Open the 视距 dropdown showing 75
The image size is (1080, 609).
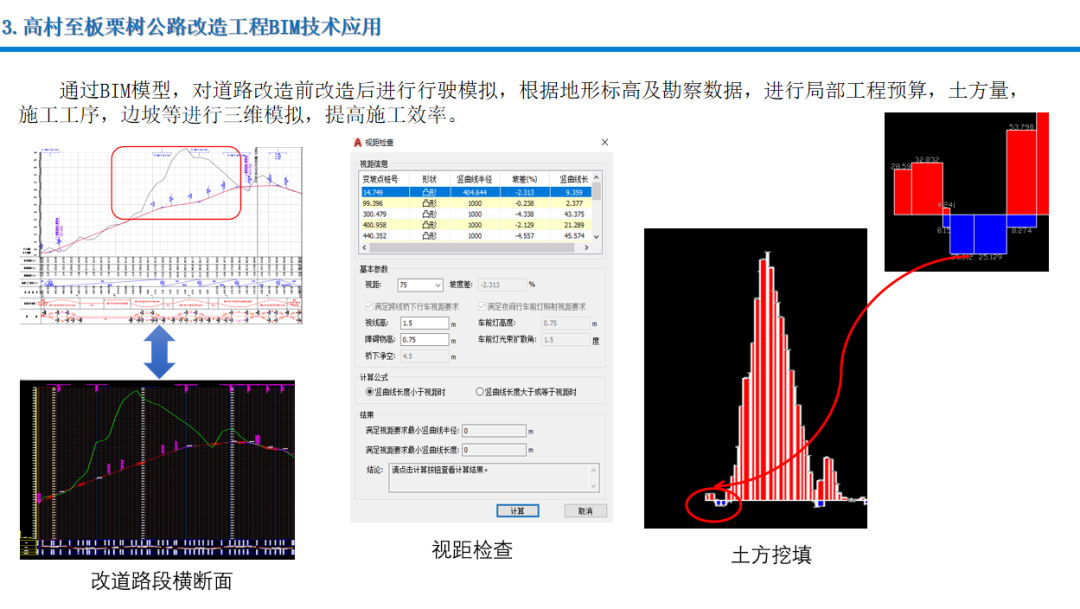[420, 285]
